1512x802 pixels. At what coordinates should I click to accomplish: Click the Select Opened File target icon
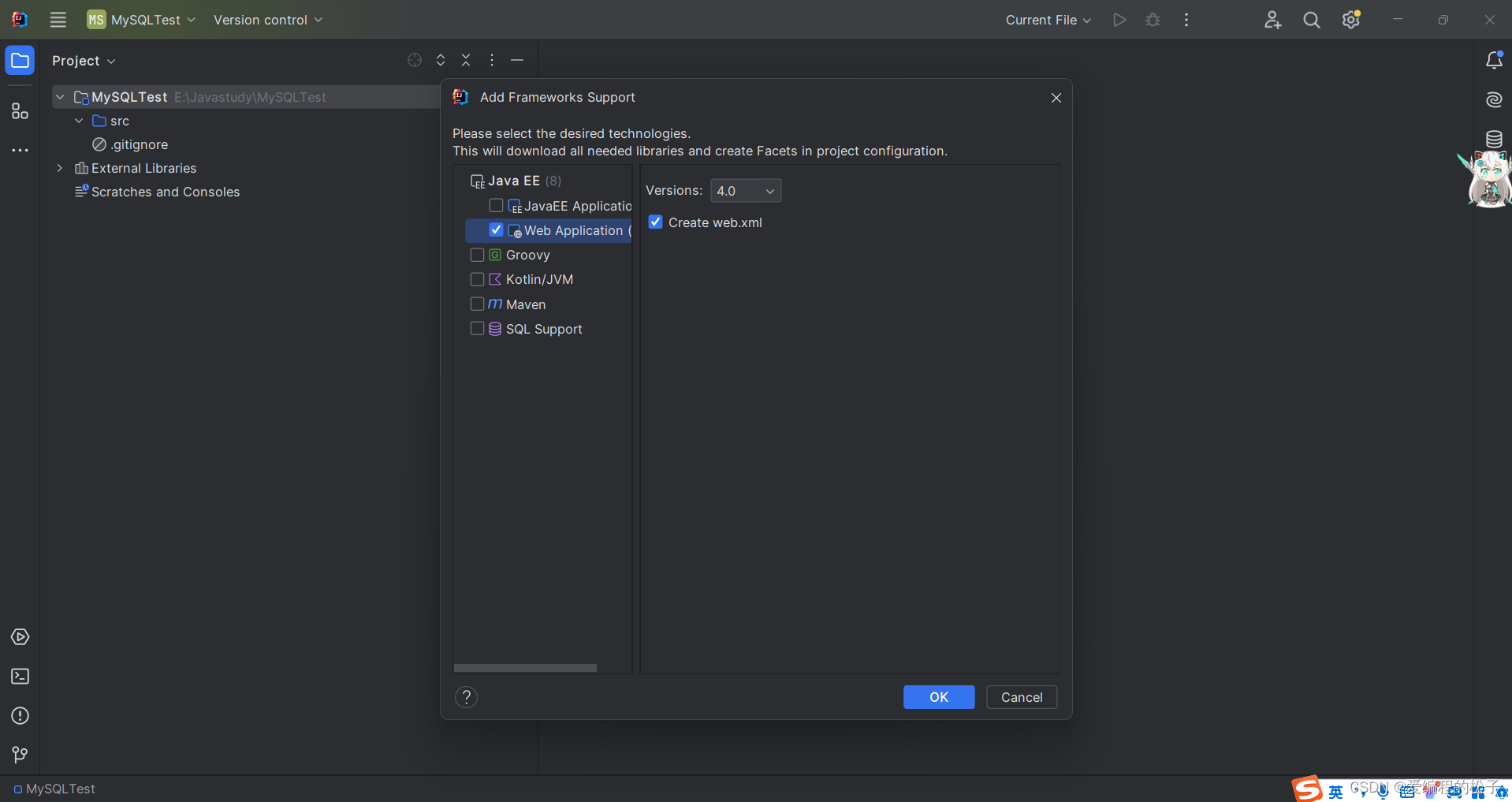(415, 60)
